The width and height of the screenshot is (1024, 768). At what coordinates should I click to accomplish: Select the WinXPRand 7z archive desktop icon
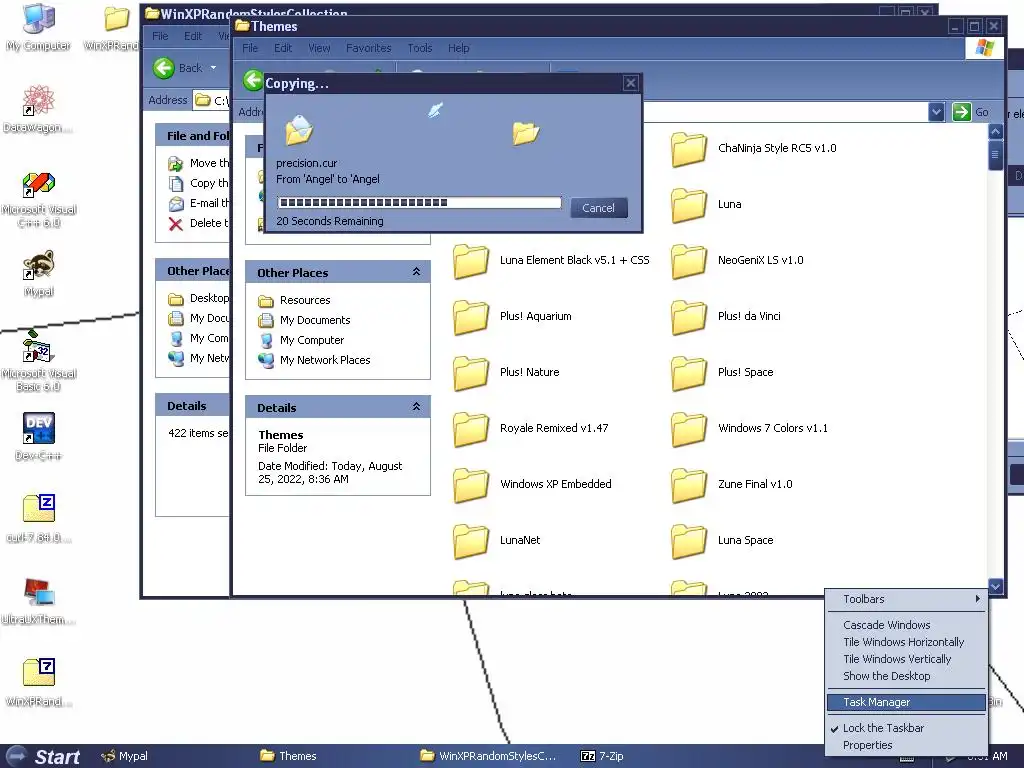(x=39, y=682)
